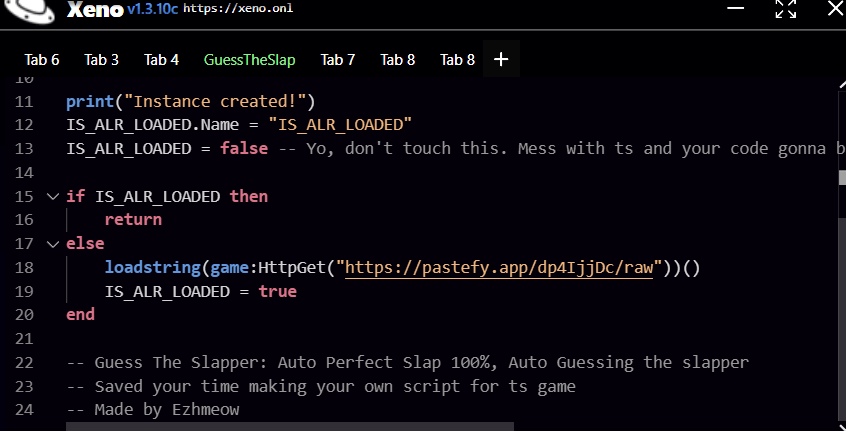Open the new tab plus button
The image size is (846, 431).
(501, 59)
